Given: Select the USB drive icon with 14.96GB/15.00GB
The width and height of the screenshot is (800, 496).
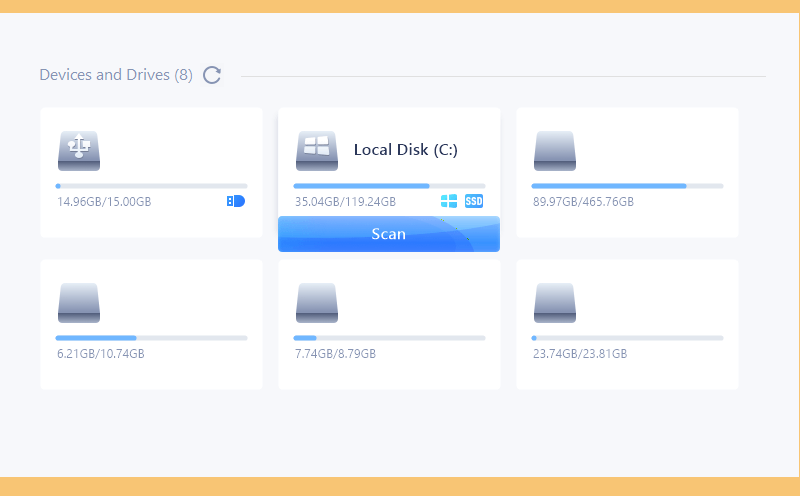Looking at the screenshot, I should (79, 151).
